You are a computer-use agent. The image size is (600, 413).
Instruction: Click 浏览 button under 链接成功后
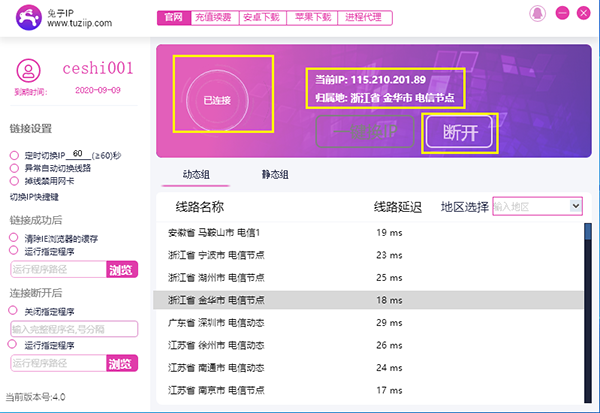tap(120, 269)
